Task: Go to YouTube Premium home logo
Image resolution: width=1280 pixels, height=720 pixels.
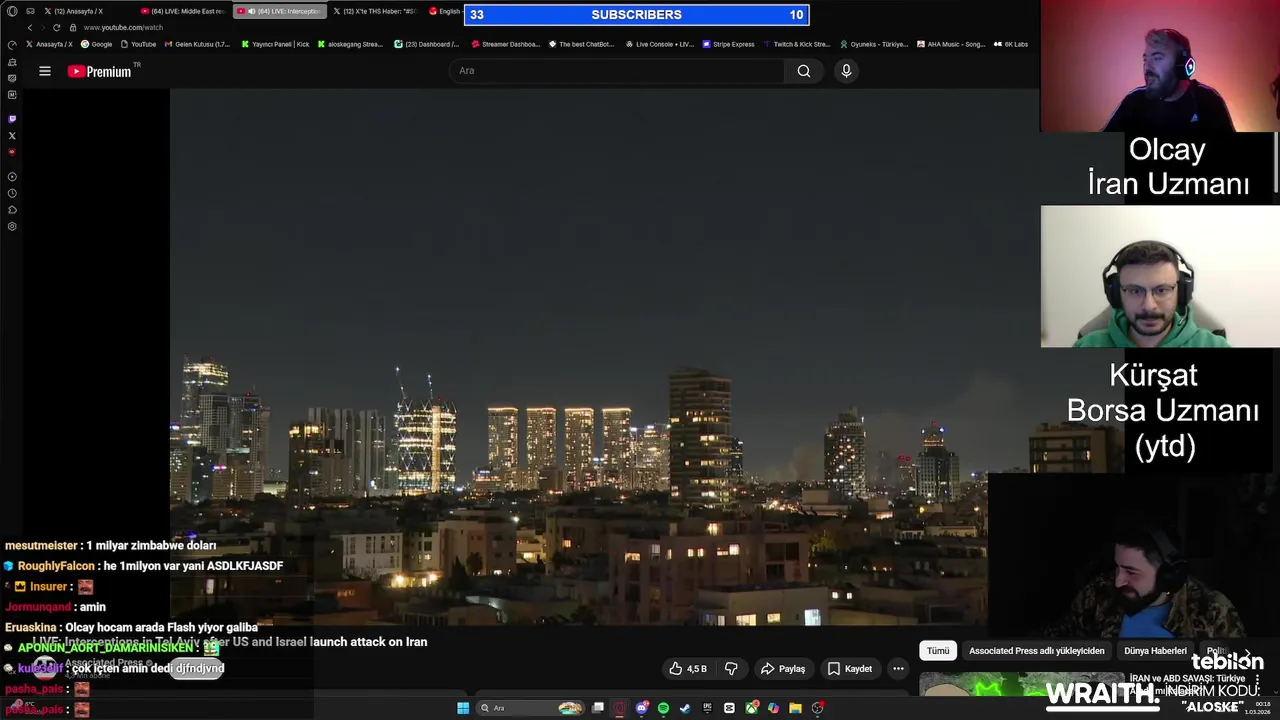Action: pyautogui.click(x=100, y=71)
